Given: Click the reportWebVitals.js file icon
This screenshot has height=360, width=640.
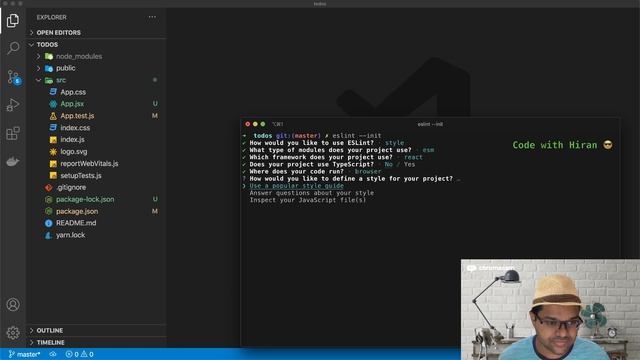Looking at the screenshot, I should coord(53,164).
